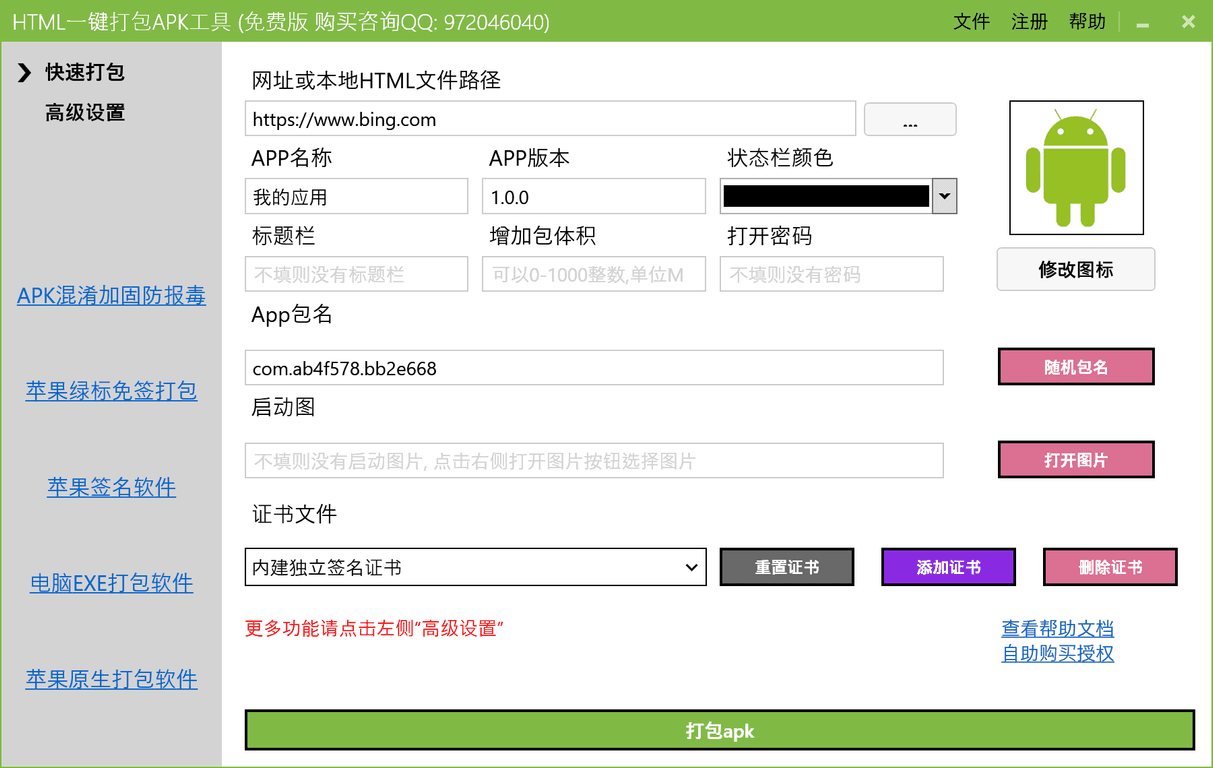Click the "..." file browse button

click(909, 119)
